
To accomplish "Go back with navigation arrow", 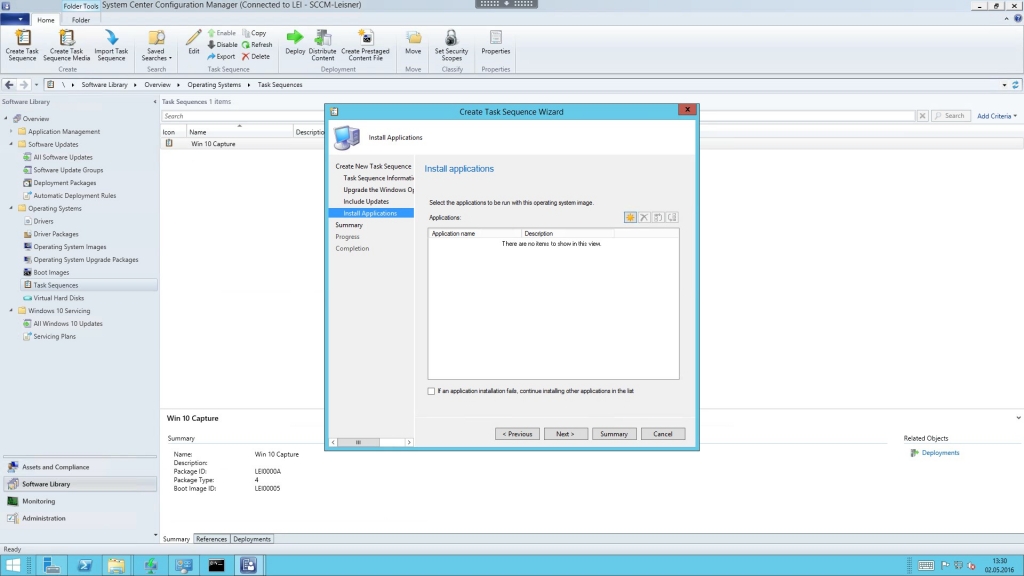I will pyautogui.click(x=9, y=84).
